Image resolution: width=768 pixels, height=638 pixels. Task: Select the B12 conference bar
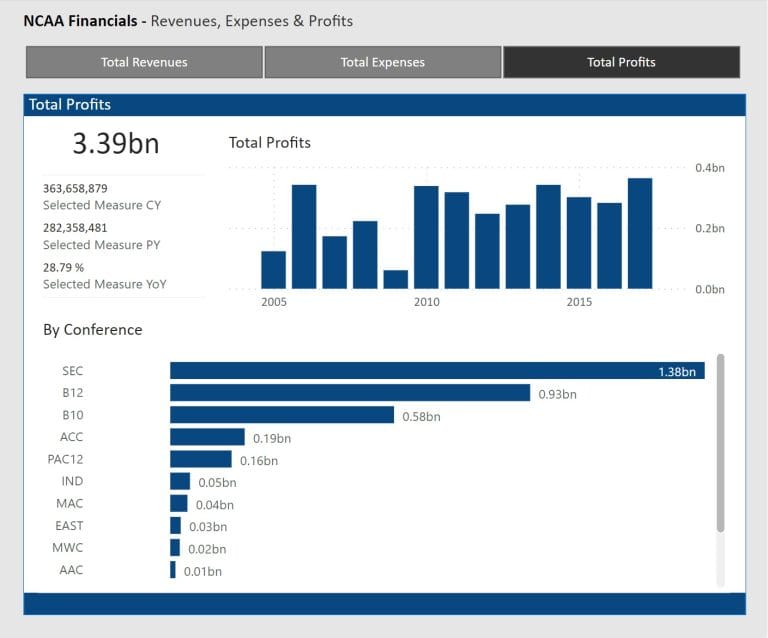(x=350, y=393)
